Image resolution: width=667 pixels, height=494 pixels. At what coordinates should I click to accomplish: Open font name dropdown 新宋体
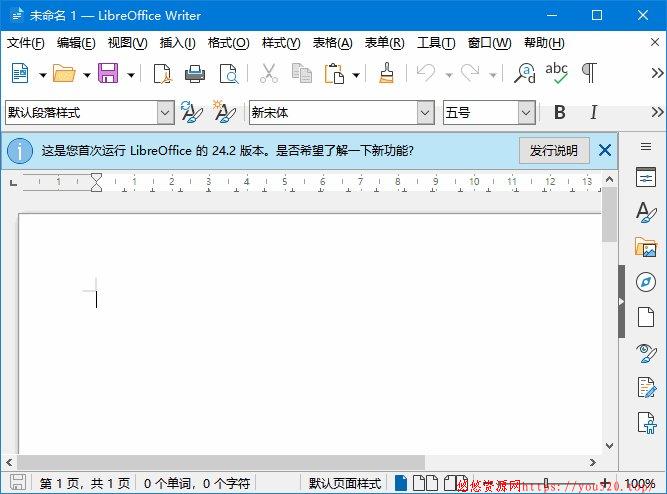tap(425, 113)
